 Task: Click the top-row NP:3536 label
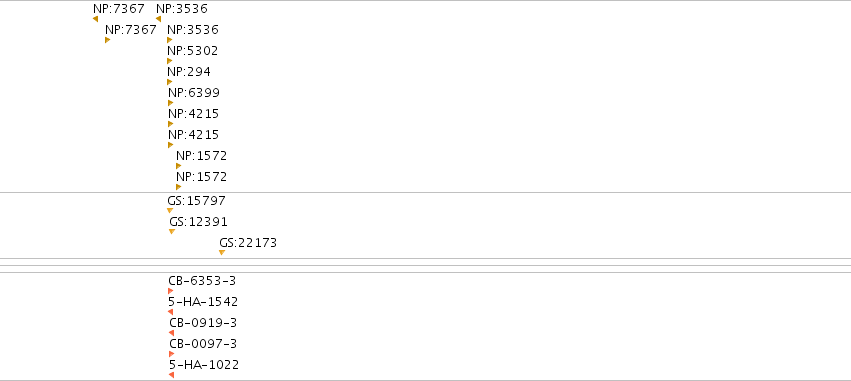click(182, 9)
